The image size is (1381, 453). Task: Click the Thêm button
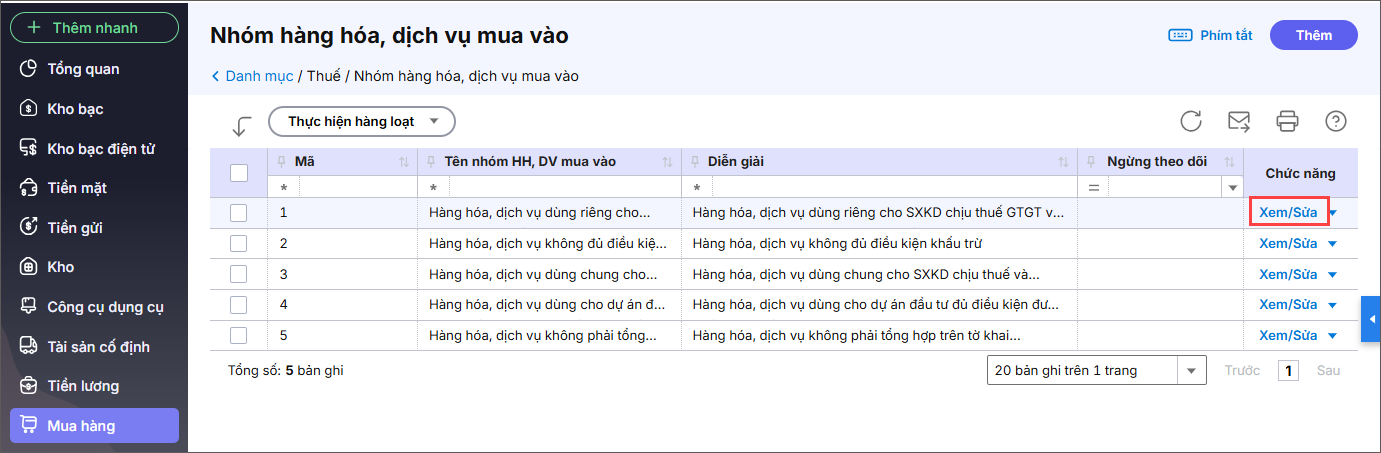(1313, 35)
